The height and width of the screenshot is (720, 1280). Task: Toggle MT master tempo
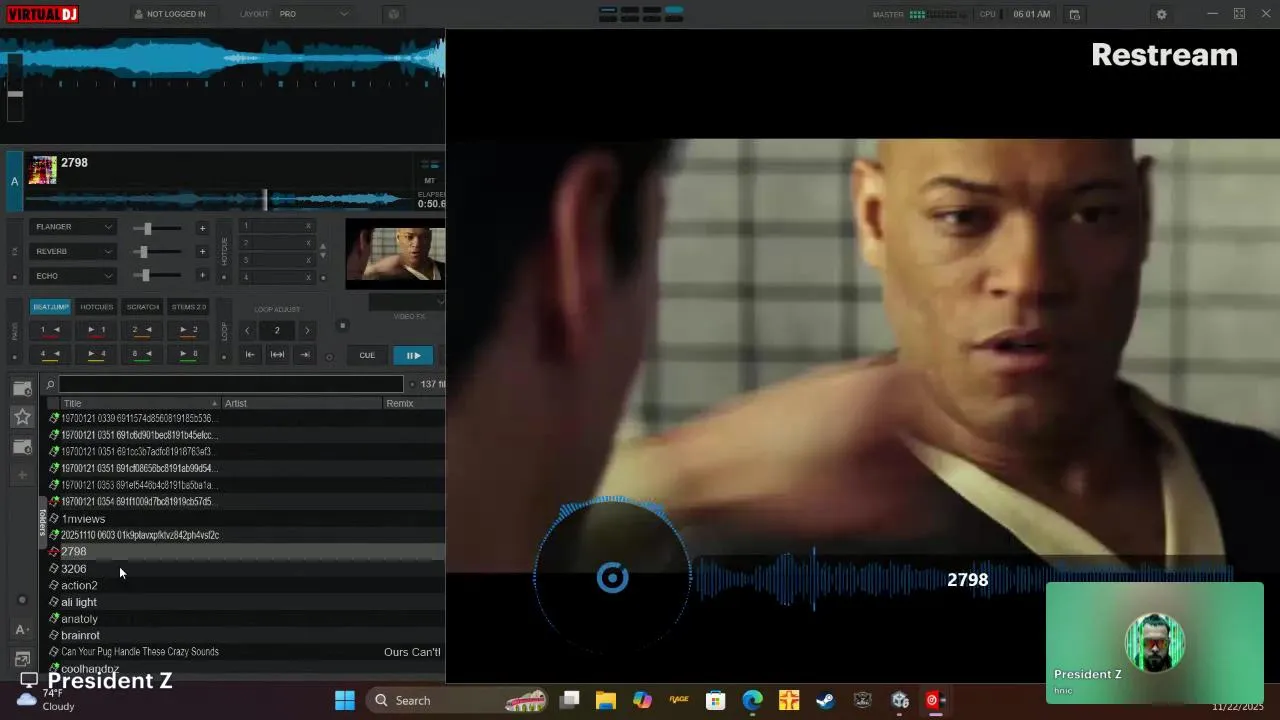[430, 181]
